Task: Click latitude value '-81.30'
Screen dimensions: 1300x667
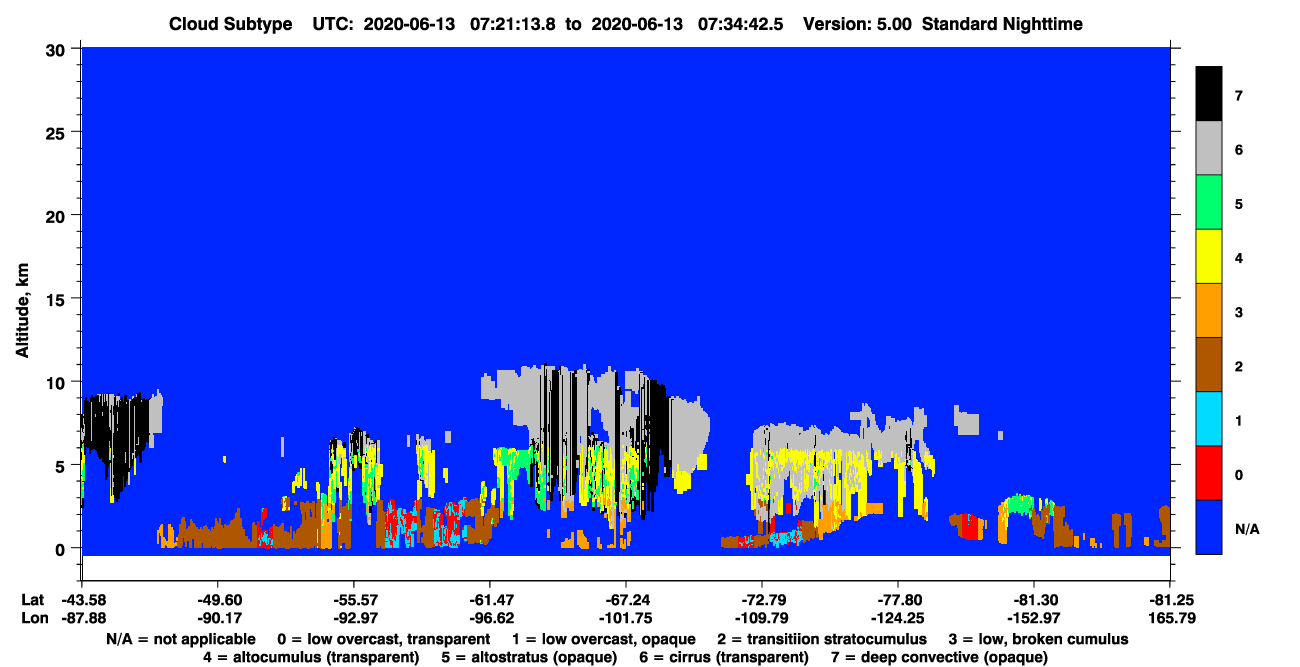Action: tap(1034, 599)
